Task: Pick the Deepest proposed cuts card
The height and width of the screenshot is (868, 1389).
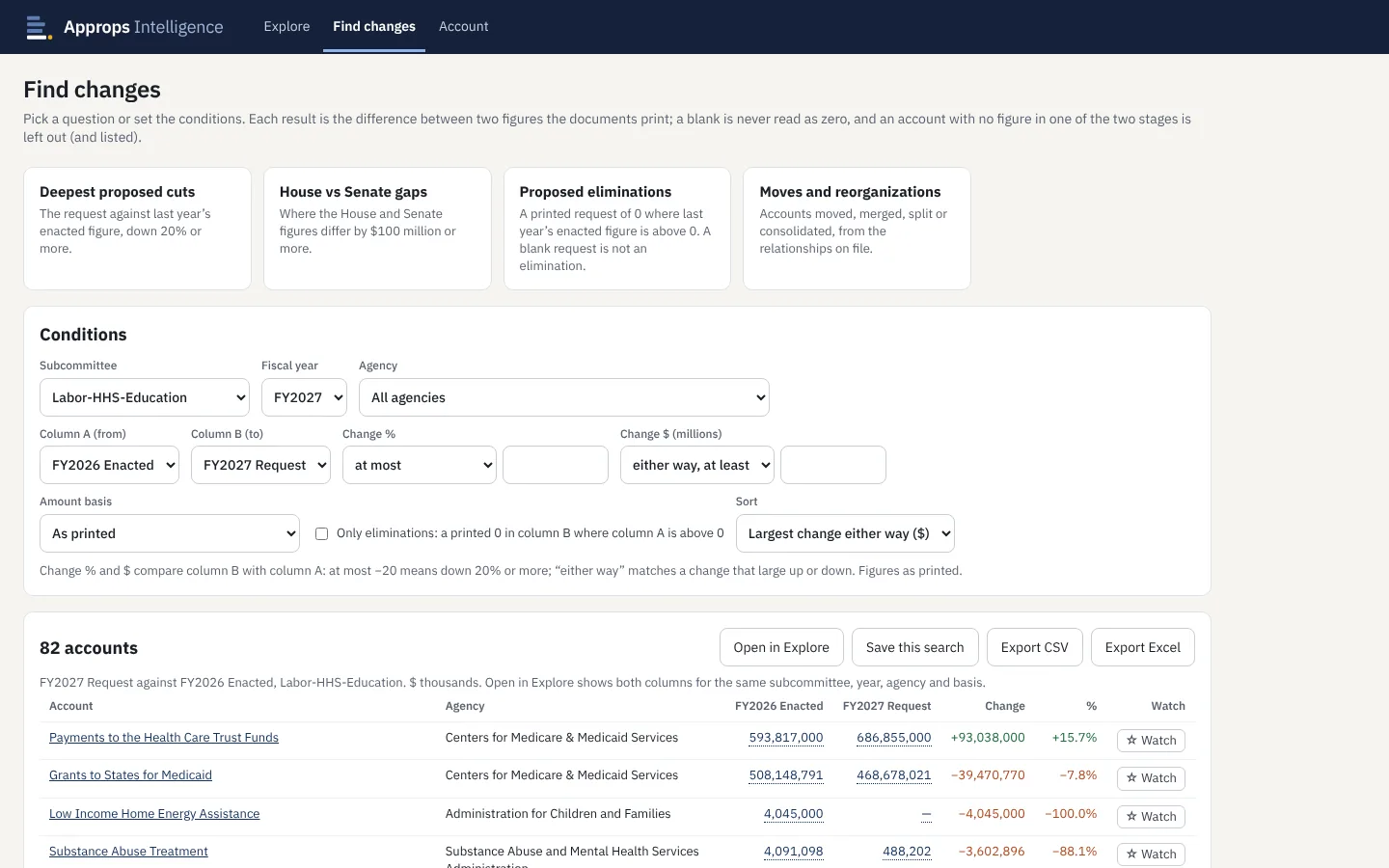Action: 137,229
